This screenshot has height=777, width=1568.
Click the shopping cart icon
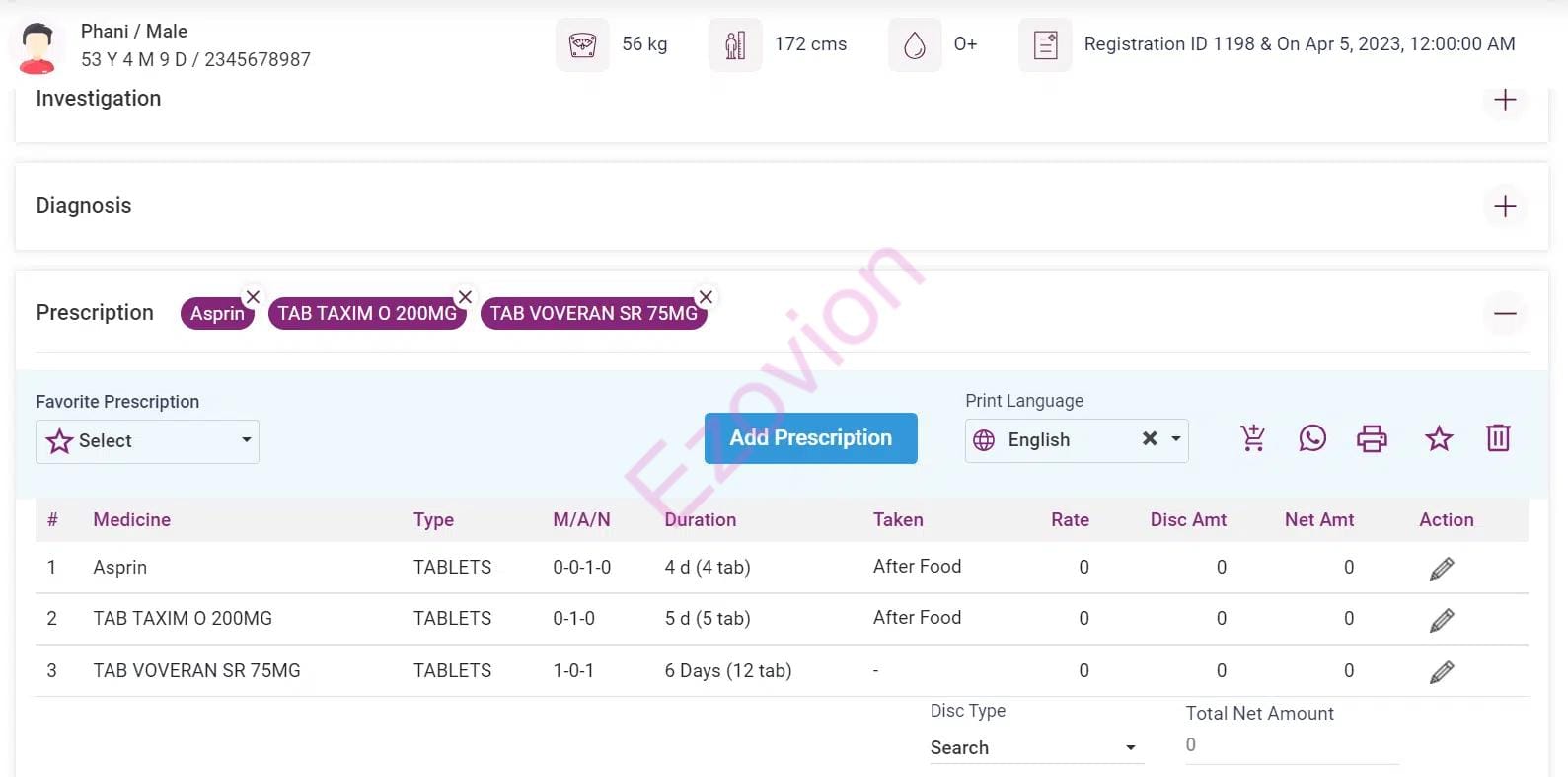(x=1253, y=438)
